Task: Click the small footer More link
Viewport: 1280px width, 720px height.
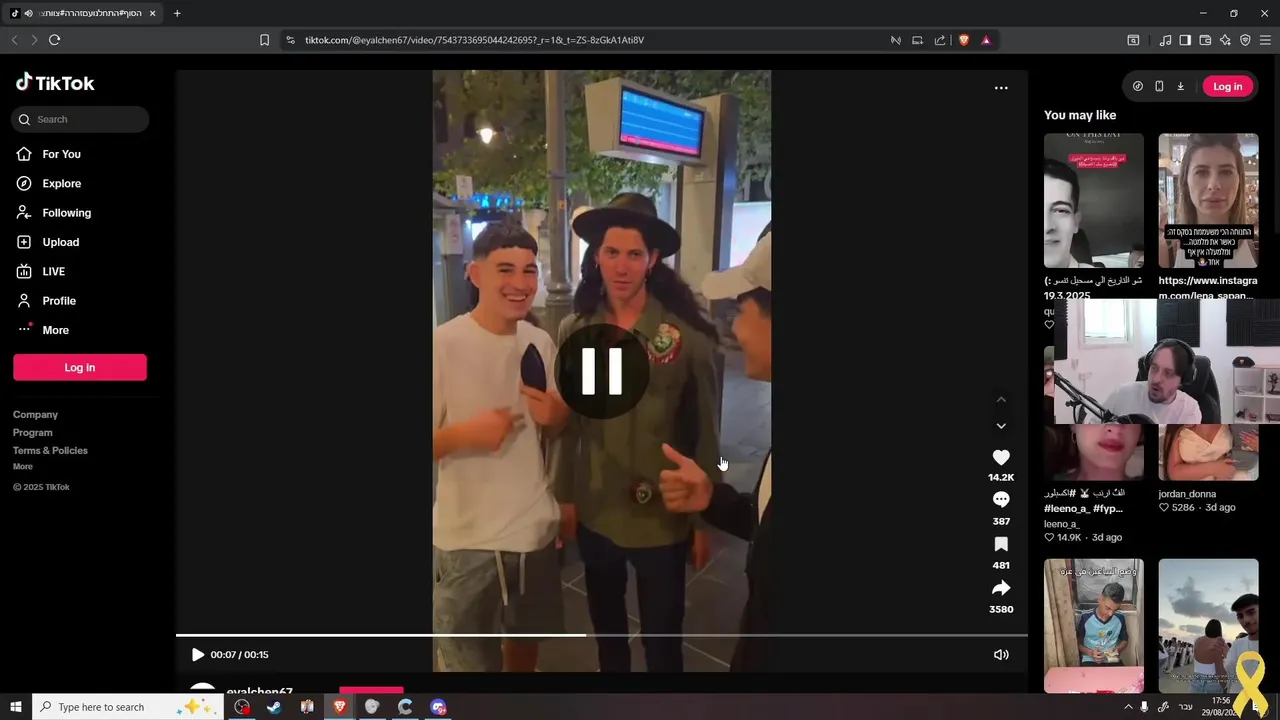Action: [x=23, y=466]
